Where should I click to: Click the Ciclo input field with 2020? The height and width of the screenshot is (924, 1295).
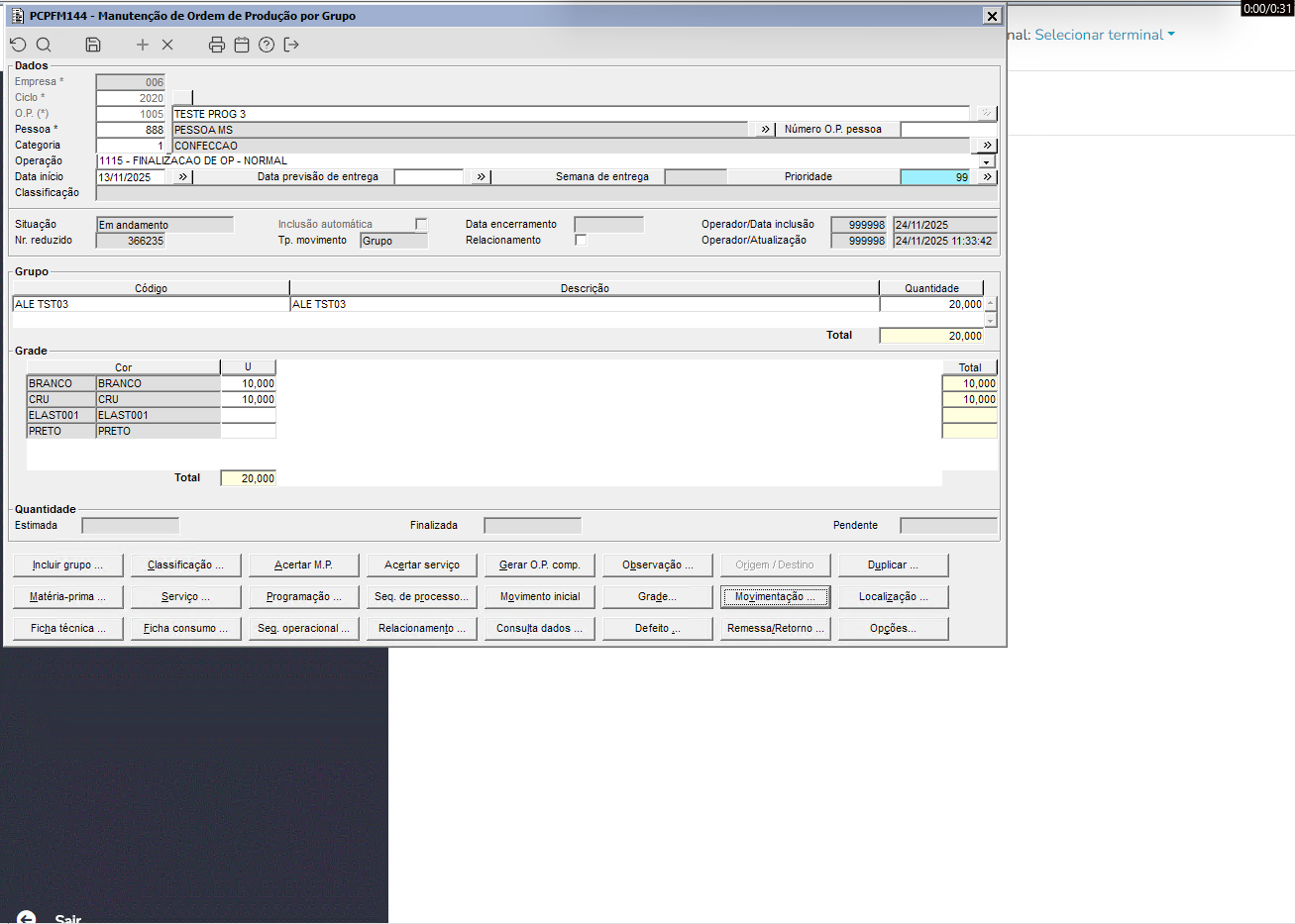(x=131, y=98)
